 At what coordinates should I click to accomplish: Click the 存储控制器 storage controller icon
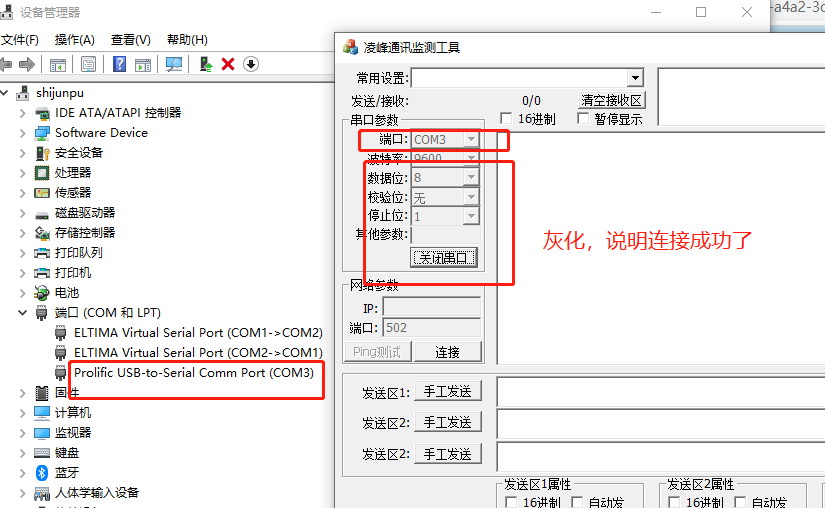(42, 233)
